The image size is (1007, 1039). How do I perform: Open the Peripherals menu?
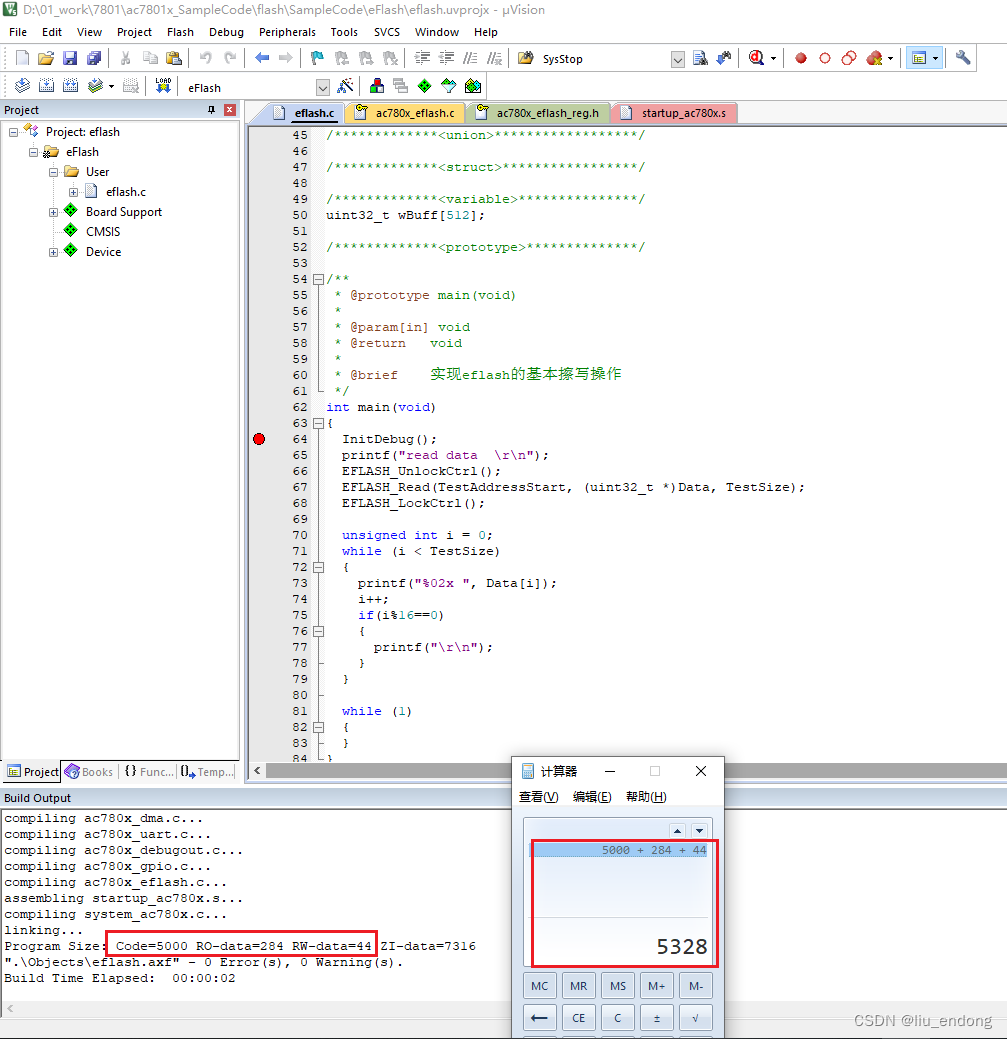(287, 32)
